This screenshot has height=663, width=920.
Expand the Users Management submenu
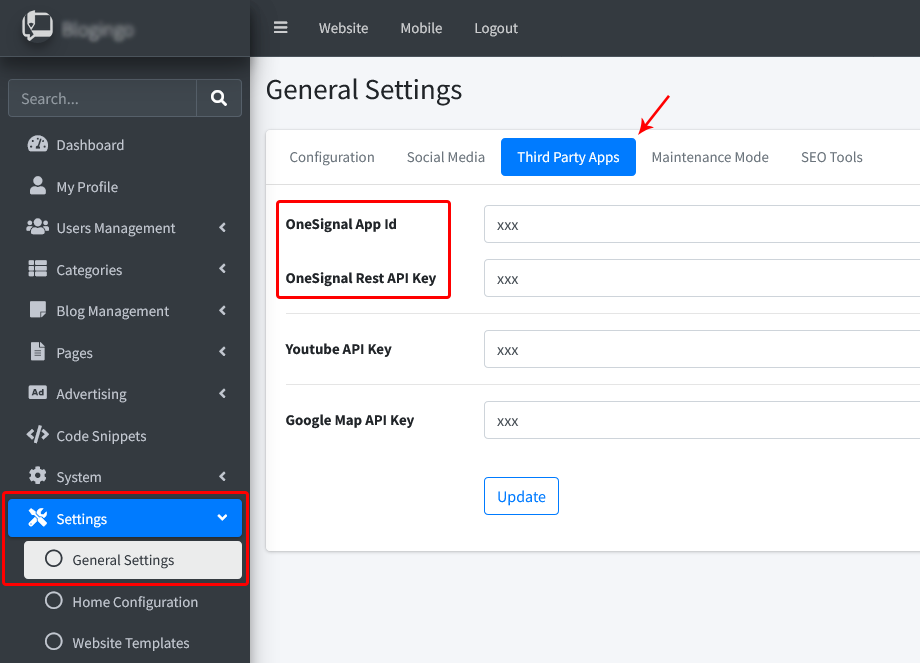[222, 228]
